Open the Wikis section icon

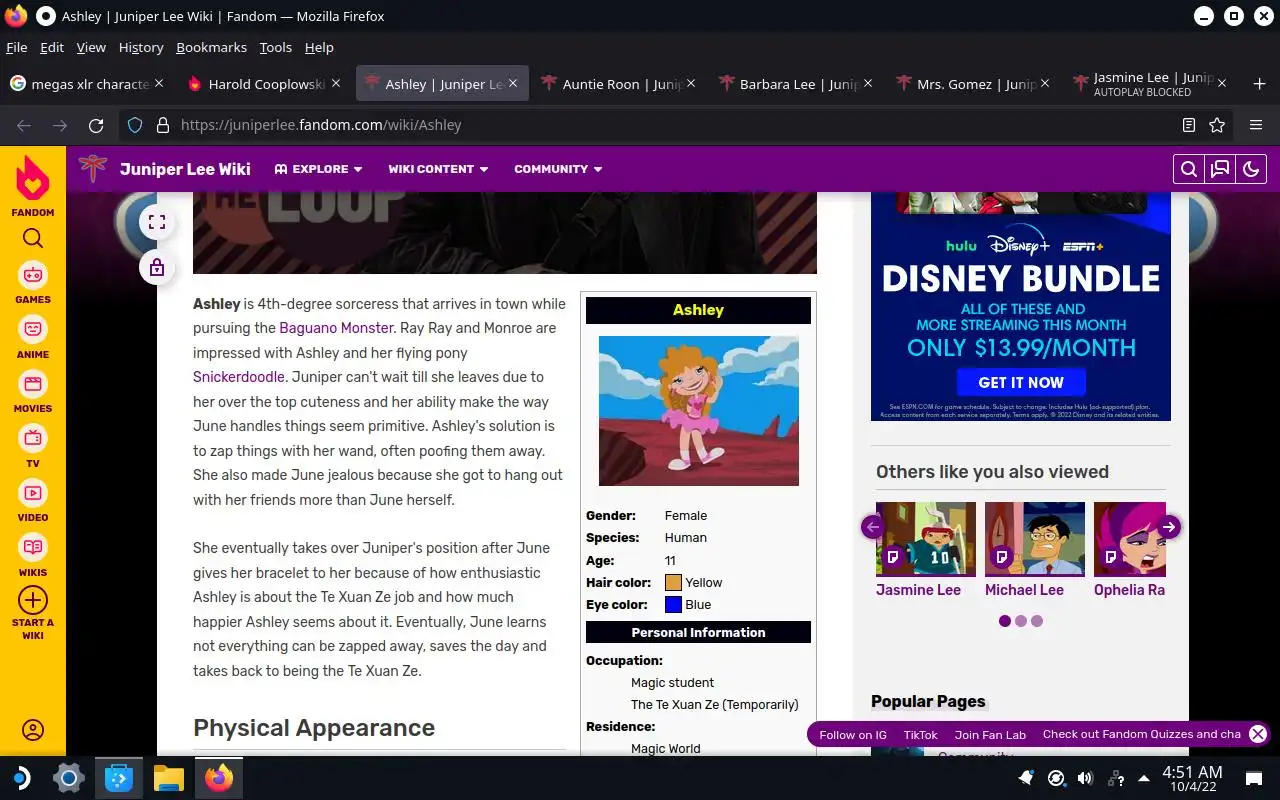[33, 548]
